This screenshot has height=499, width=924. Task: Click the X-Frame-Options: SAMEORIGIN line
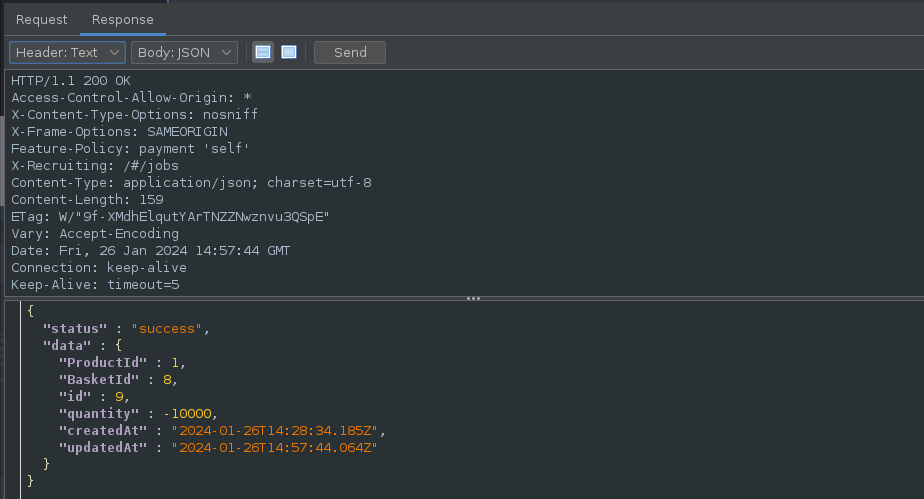[x=119, y=132]
